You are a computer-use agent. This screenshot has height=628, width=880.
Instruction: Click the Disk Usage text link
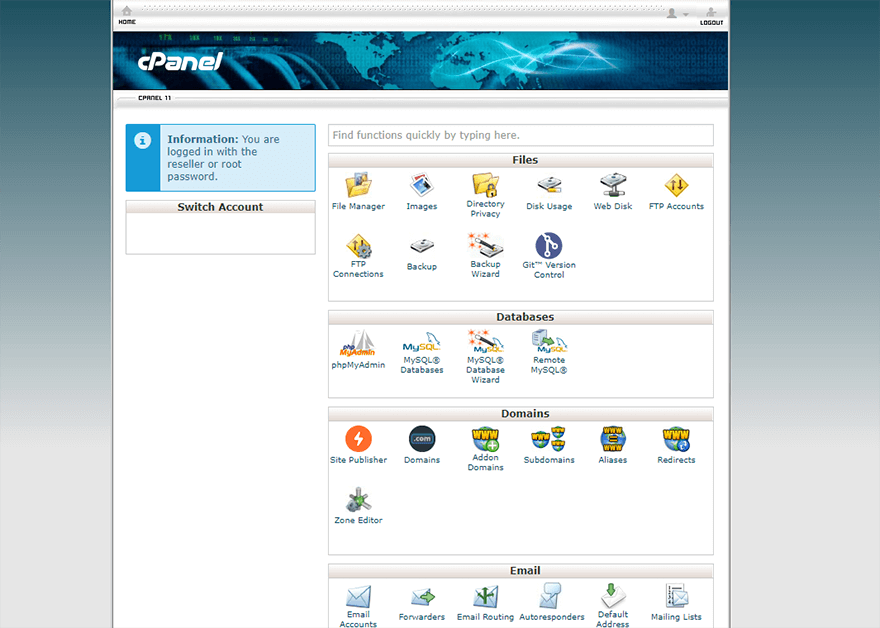549,206
